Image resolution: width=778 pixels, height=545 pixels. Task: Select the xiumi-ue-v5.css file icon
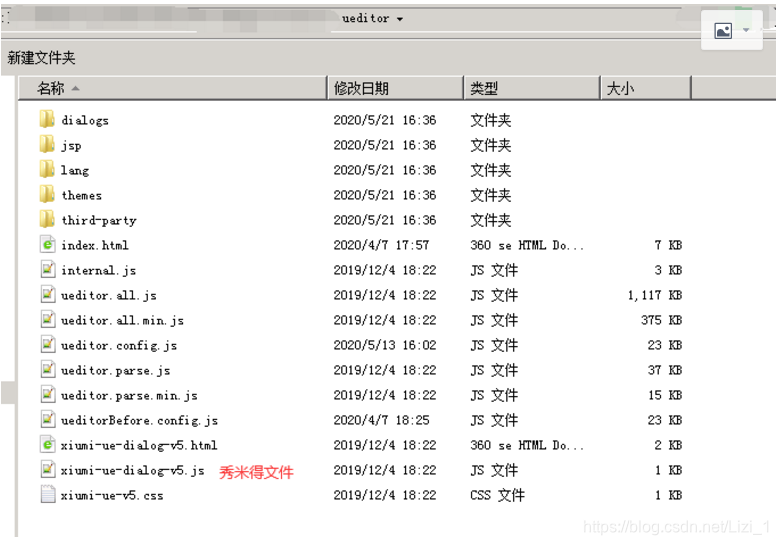tap(48, 495)
